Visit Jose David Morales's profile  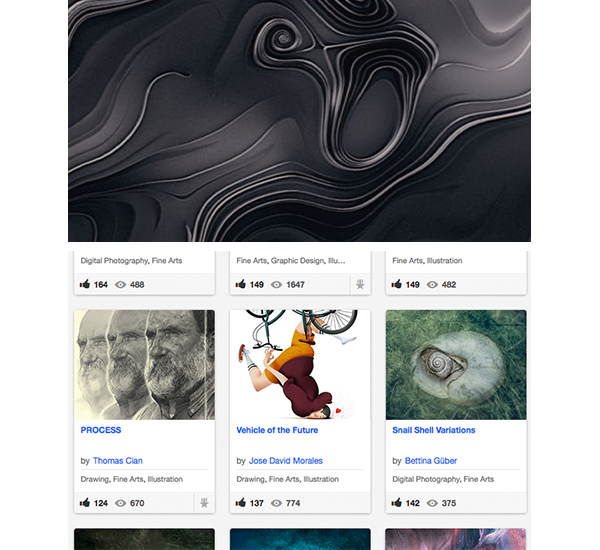[285, 461]
